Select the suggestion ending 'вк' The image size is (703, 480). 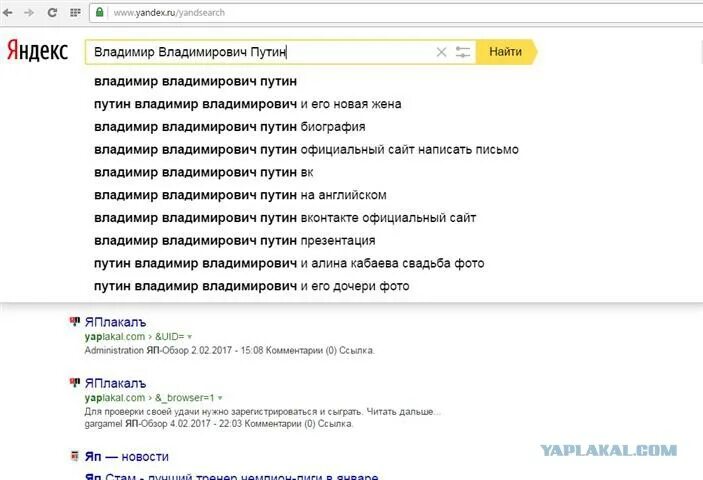[204, 173]
